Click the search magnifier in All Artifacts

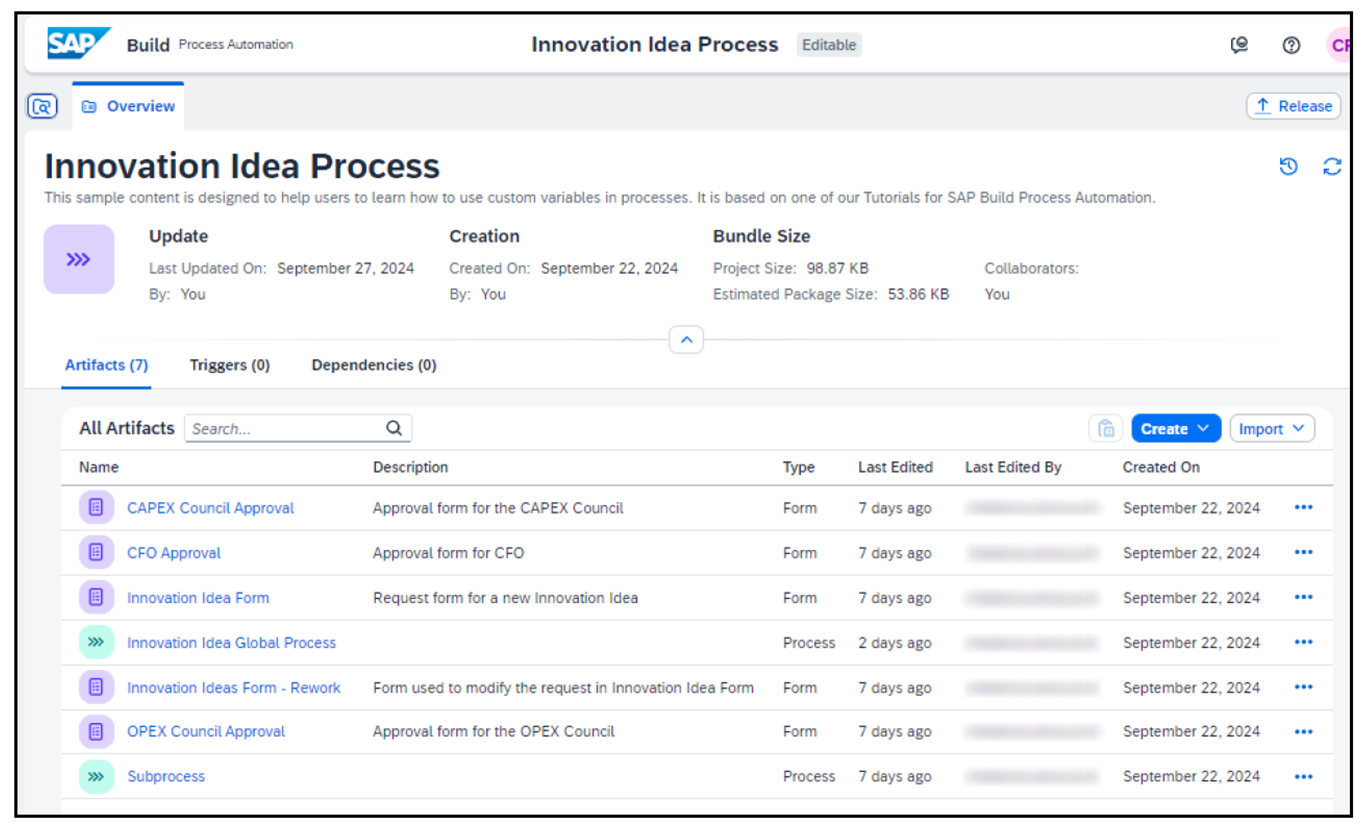coord(394,428)
